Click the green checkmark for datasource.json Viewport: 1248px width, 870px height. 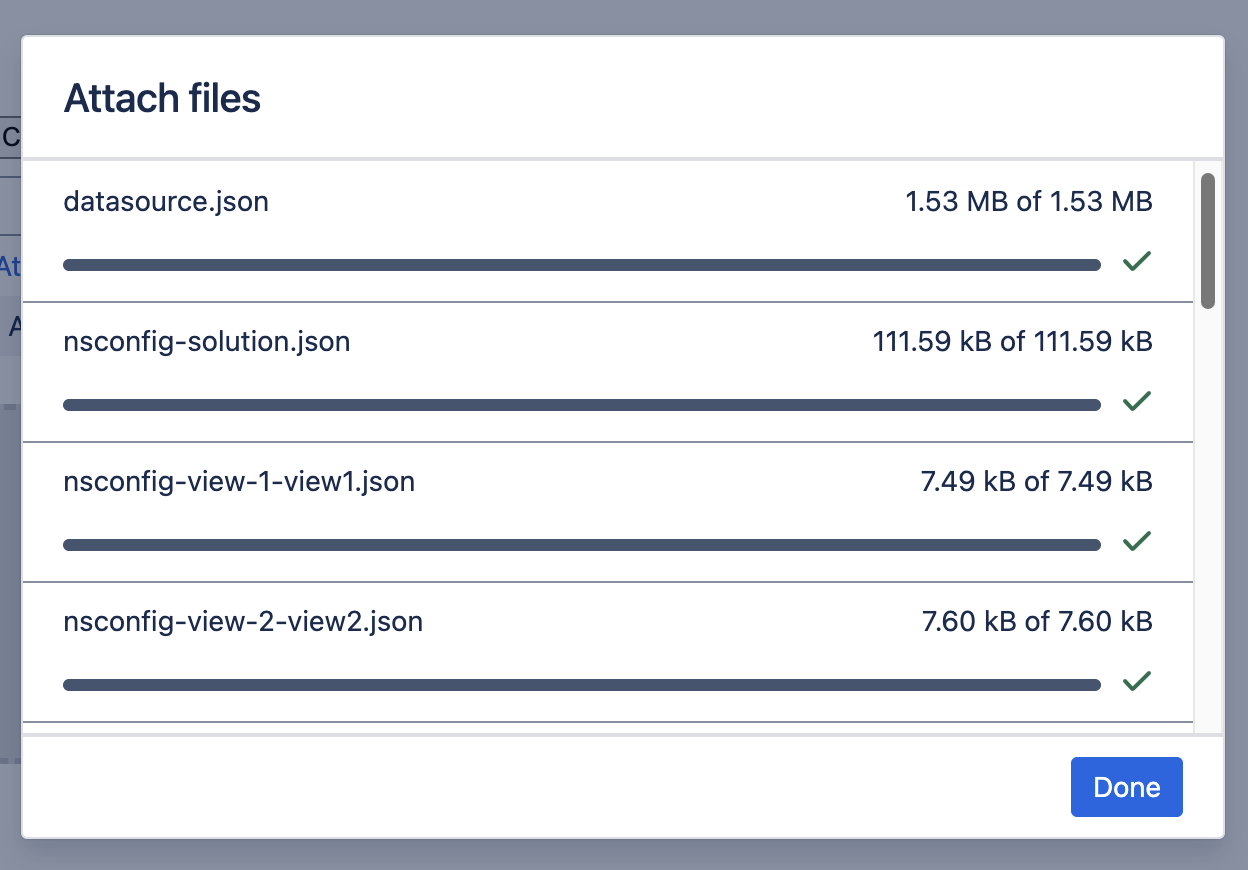point(1137,262)
